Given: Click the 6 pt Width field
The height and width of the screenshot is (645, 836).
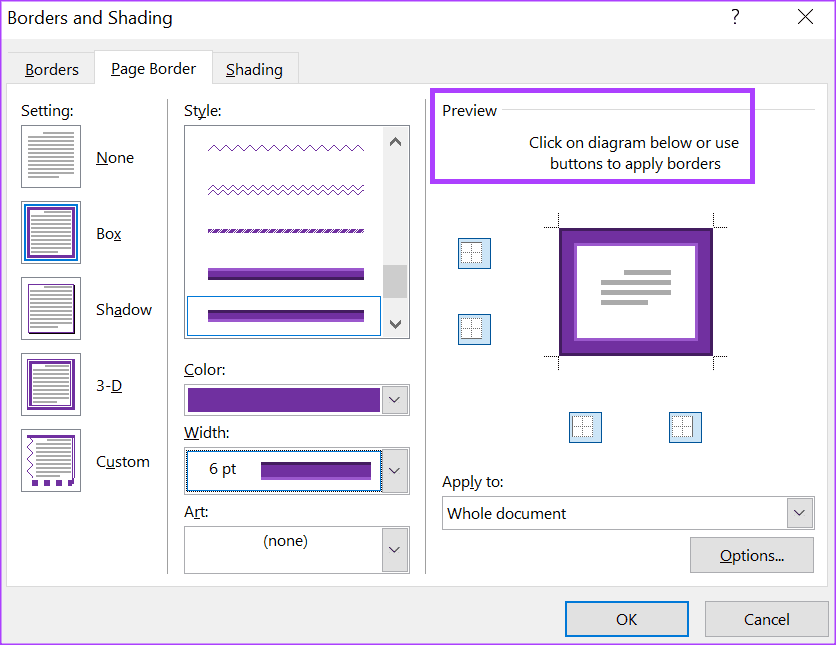Looking at the screenshot, I should point(284,471).
